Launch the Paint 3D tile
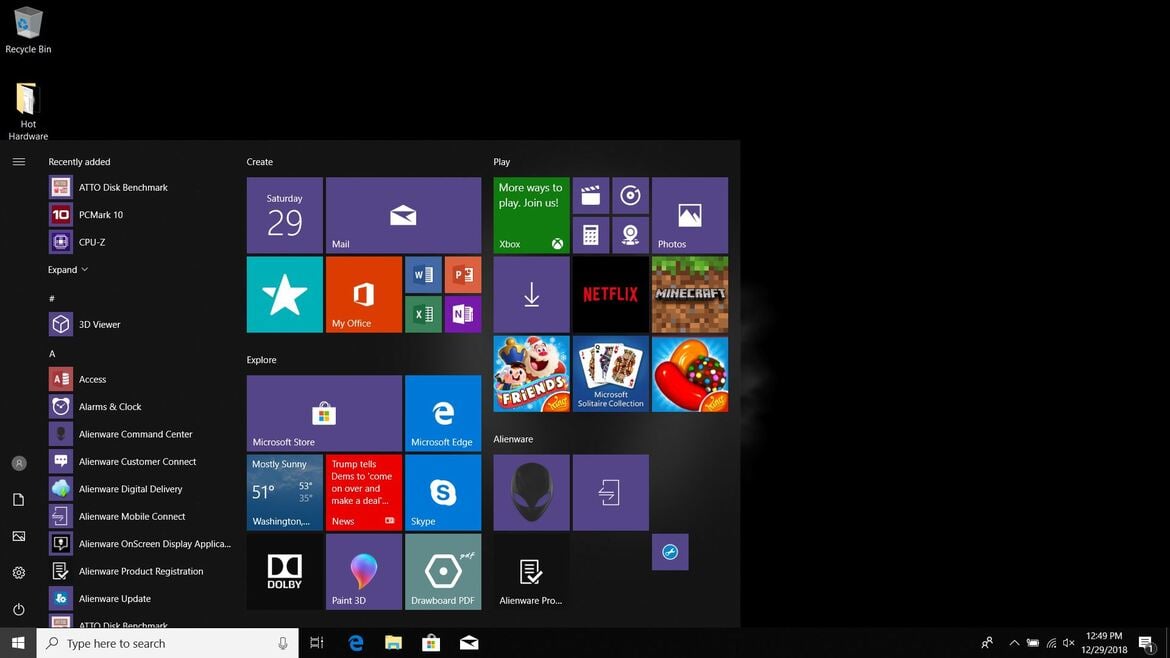The height and width of the screenshot is (658, 1170). pyautogui.click(x=363, y=571)
